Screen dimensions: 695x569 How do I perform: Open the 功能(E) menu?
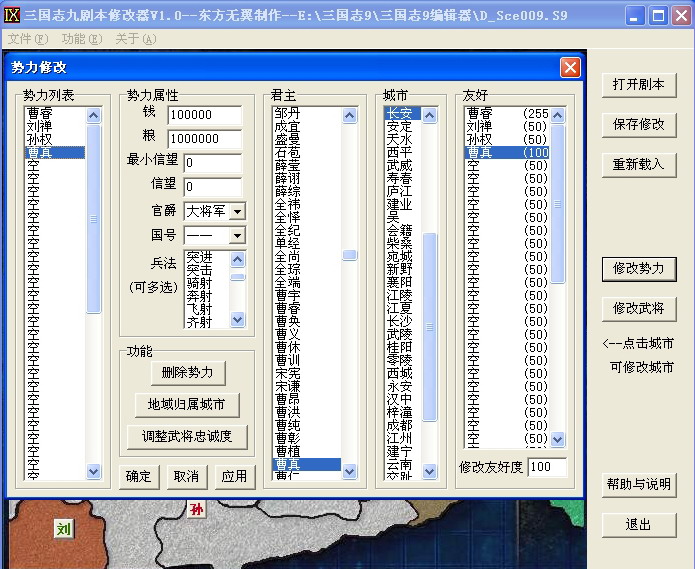click(82, 39)
